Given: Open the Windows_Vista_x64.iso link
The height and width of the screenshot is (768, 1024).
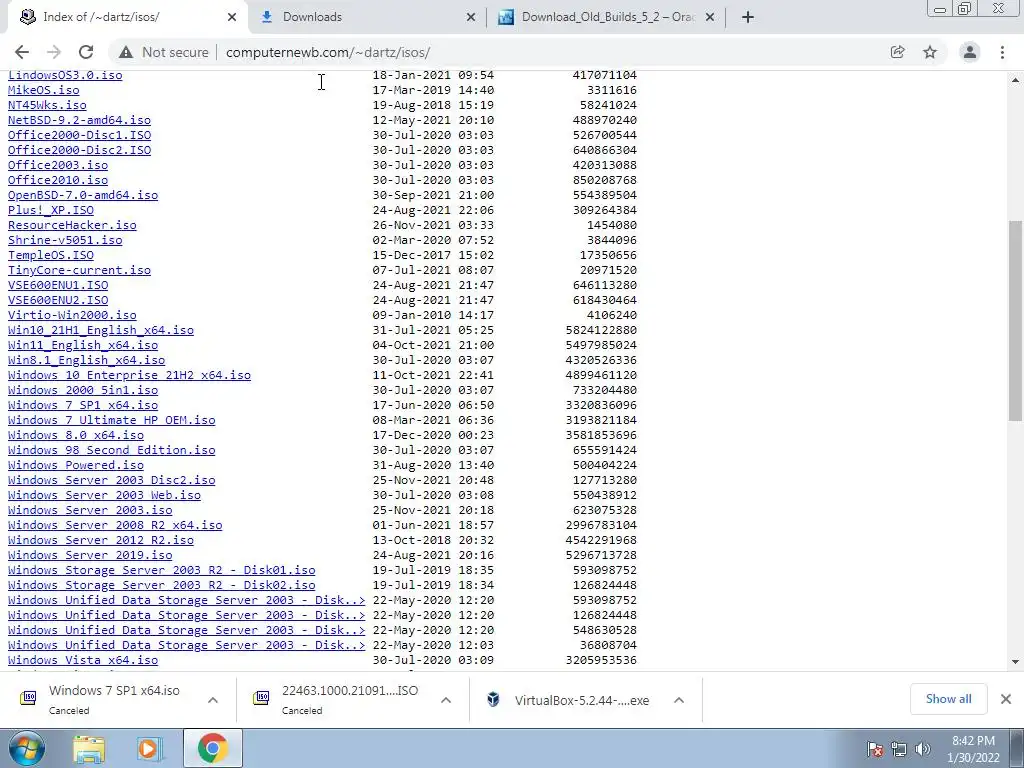Looking at the screenshot, I should pyautogui.click(x=83, y=660).
